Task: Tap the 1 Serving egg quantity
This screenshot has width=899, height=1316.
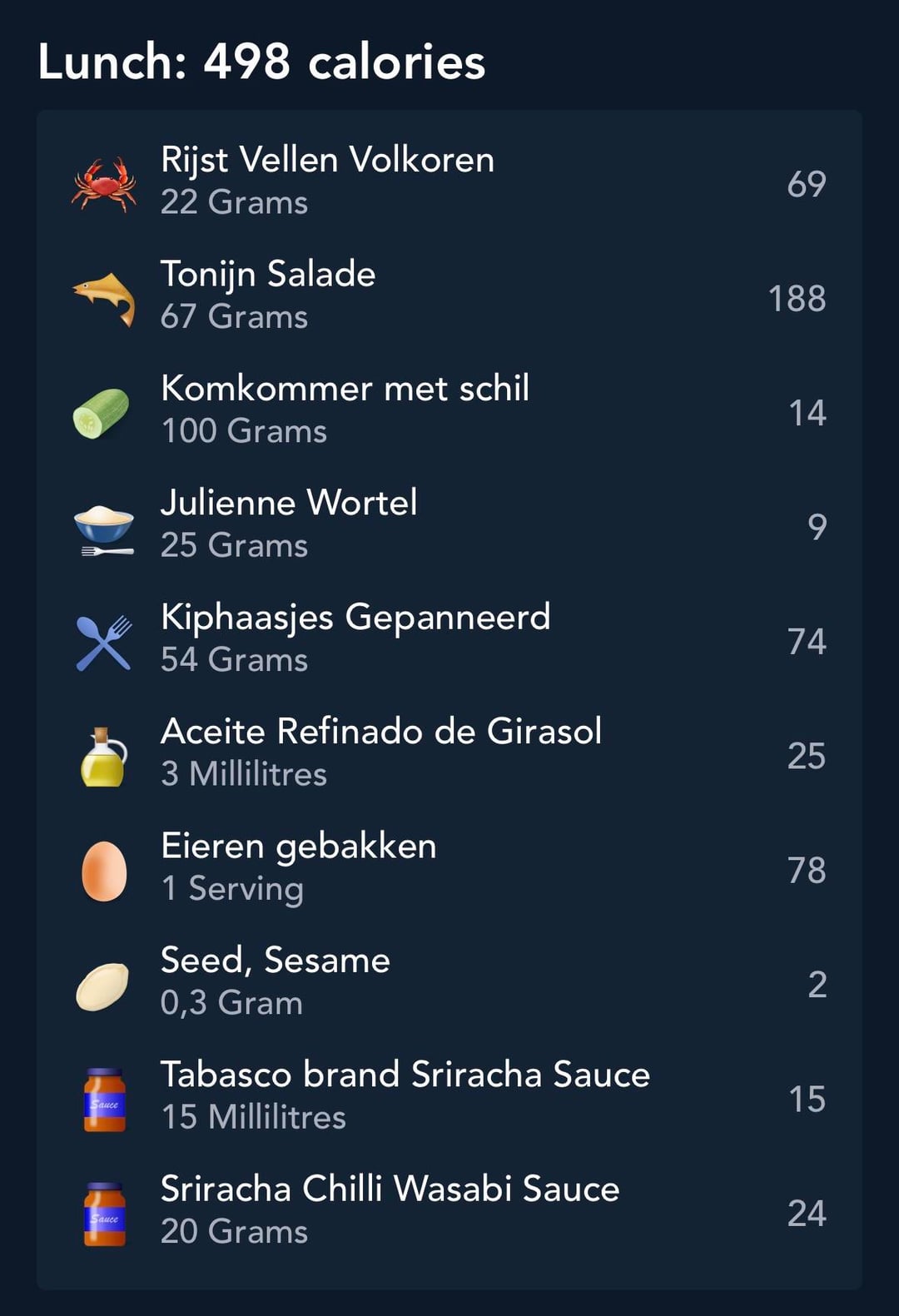Action: (x=232, y=888)
